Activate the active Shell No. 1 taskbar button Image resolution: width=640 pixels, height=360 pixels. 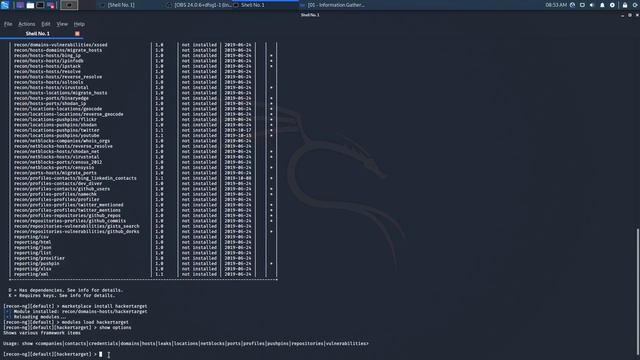265,5
